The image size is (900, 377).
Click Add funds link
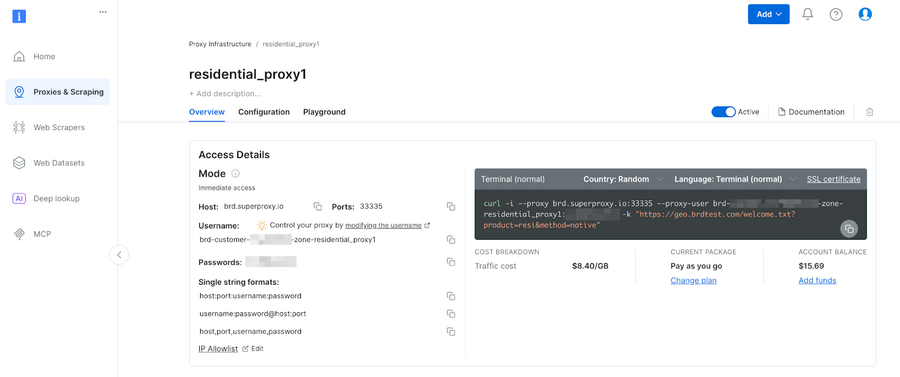click(817, 281)
